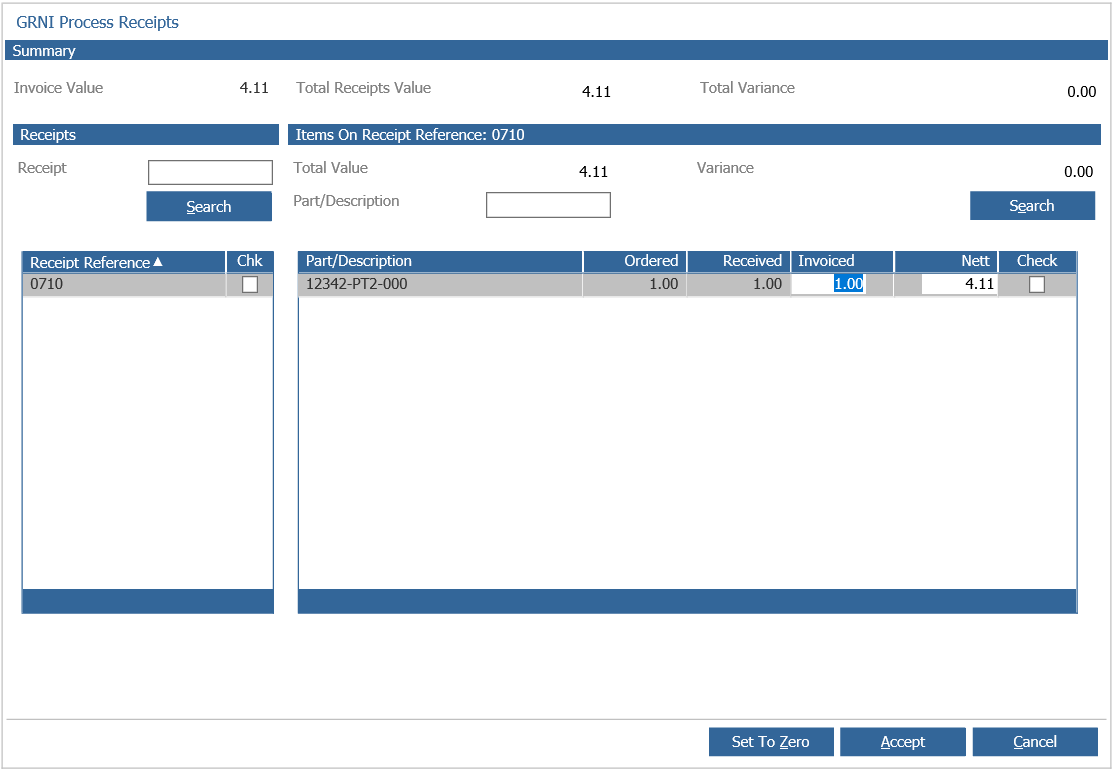The height and width of the screenshot is (769, 1114).
Task: Click the Set To Zero button
Action: 770,741
